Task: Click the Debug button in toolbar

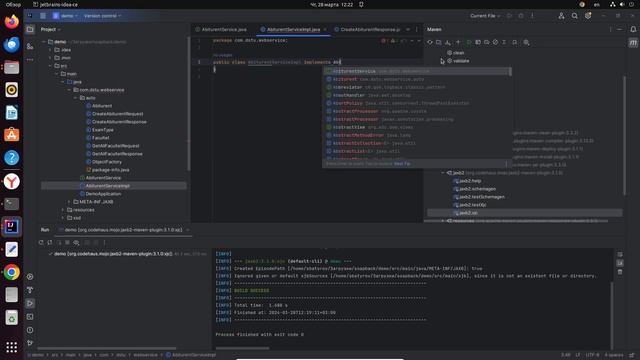Action: click(x=521, y=16)
